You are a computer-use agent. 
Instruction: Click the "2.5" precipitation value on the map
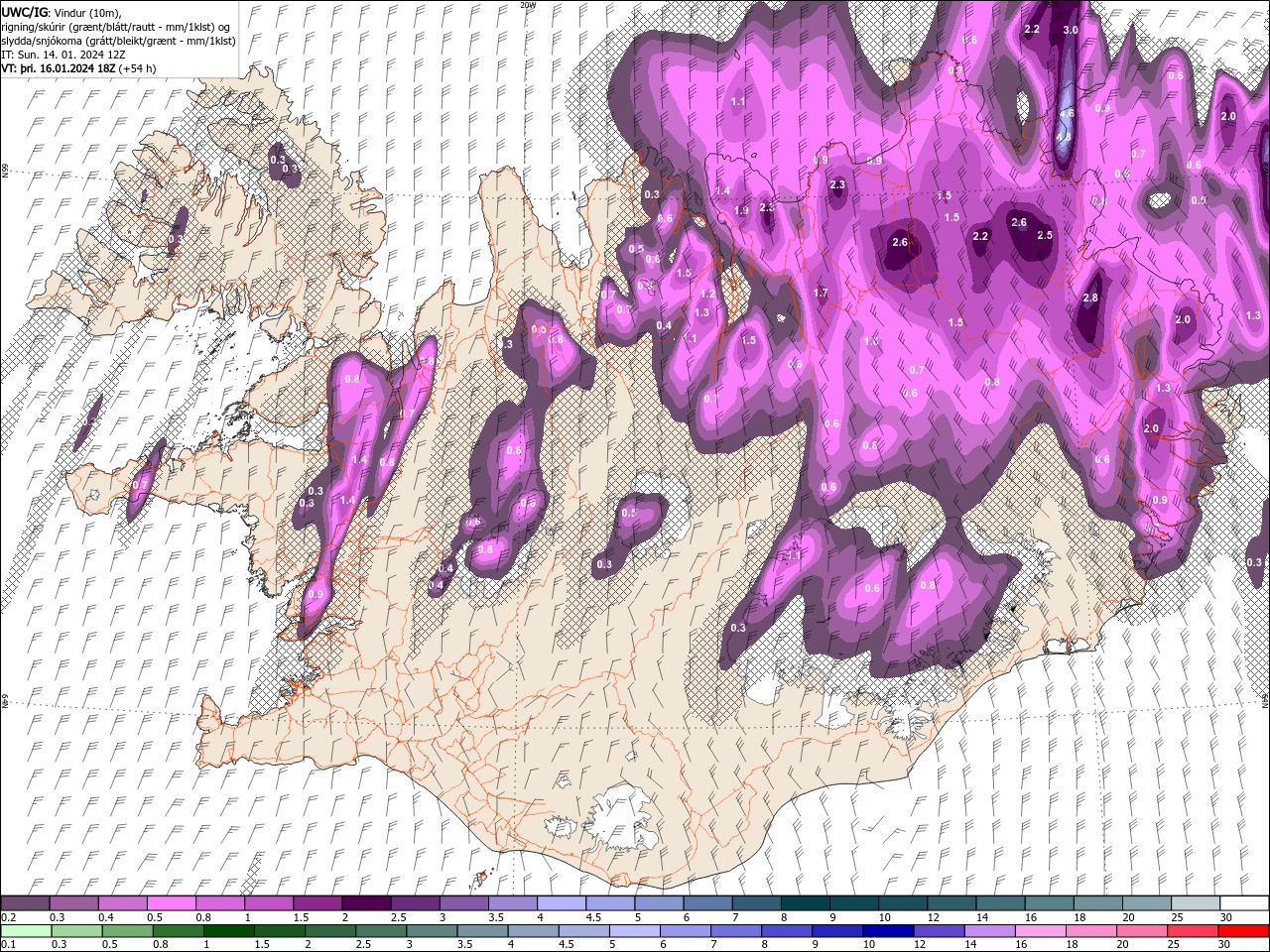[1045, 235]
